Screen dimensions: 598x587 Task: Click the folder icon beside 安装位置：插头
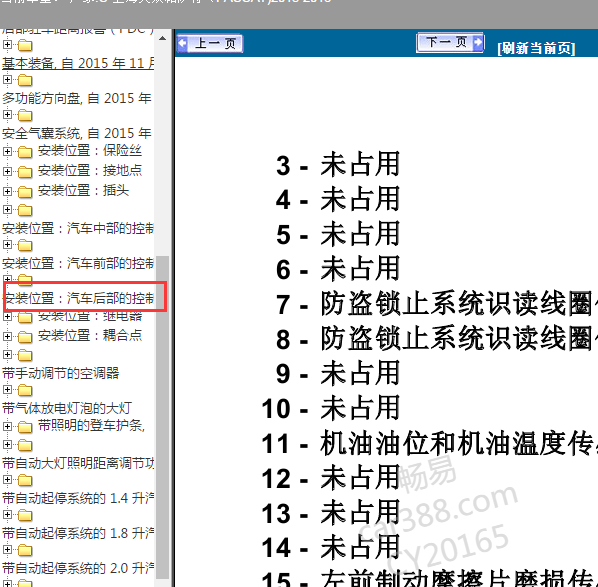[x=25, y=192]
